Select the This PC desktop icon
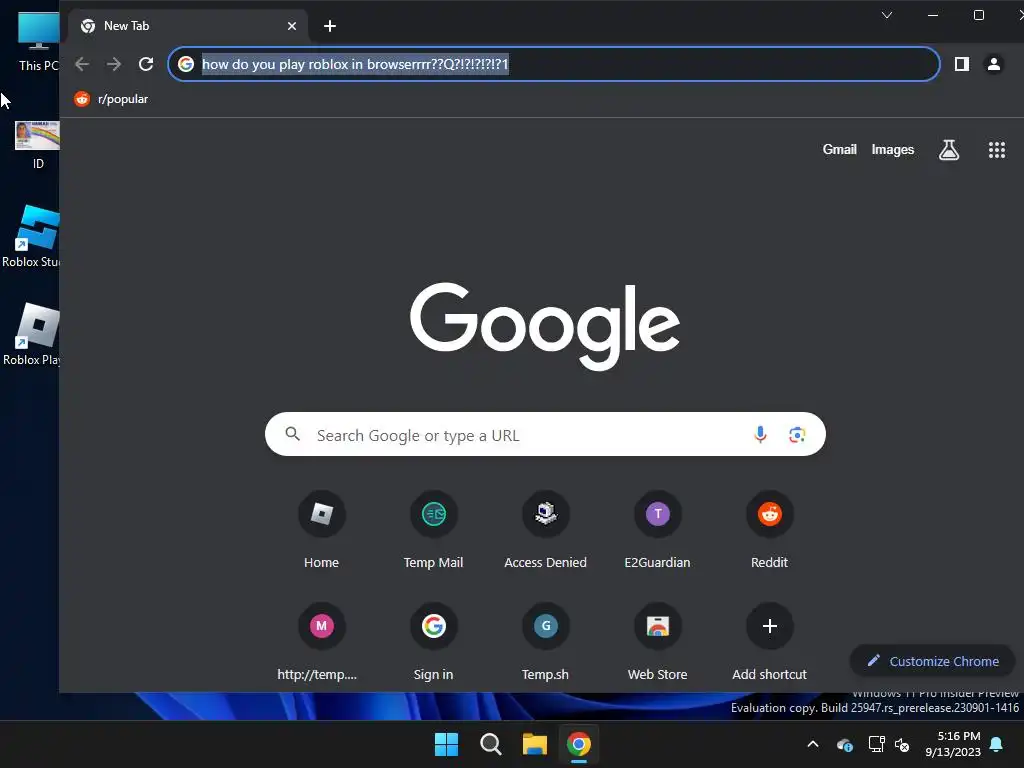This screenshot has height=768, width=1024. point(38,42)
